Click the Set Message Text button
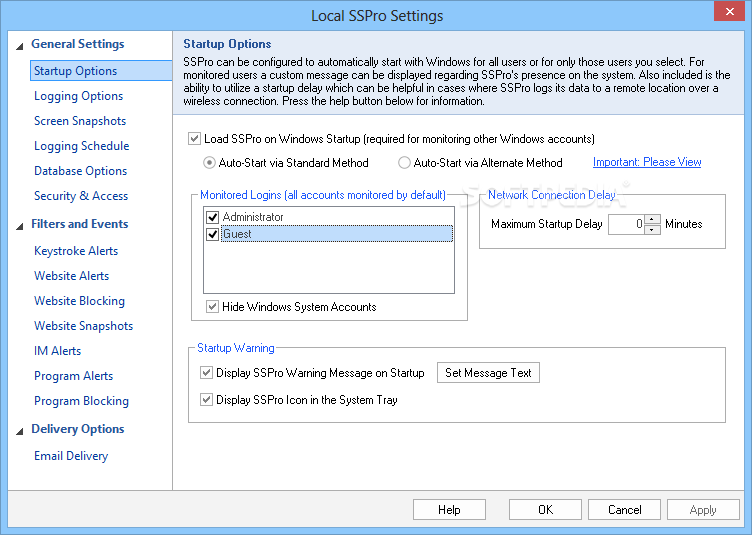 (x=488, y=372)
